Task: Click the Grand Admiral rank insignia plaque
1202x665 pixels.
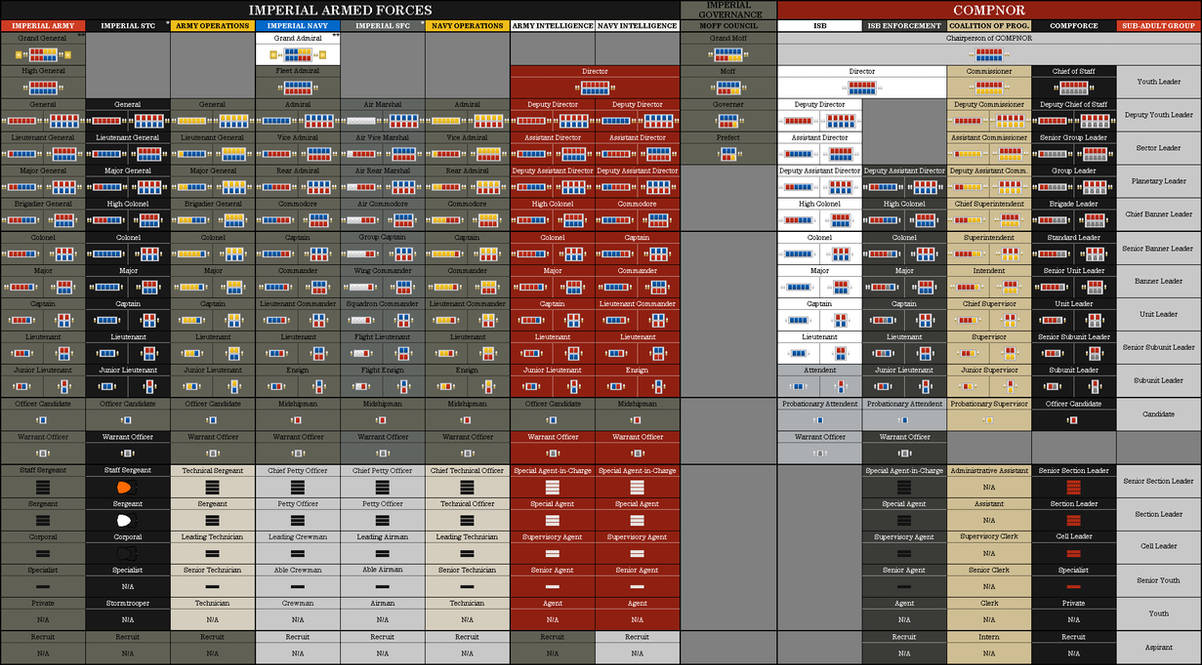Action: point(297,55)
